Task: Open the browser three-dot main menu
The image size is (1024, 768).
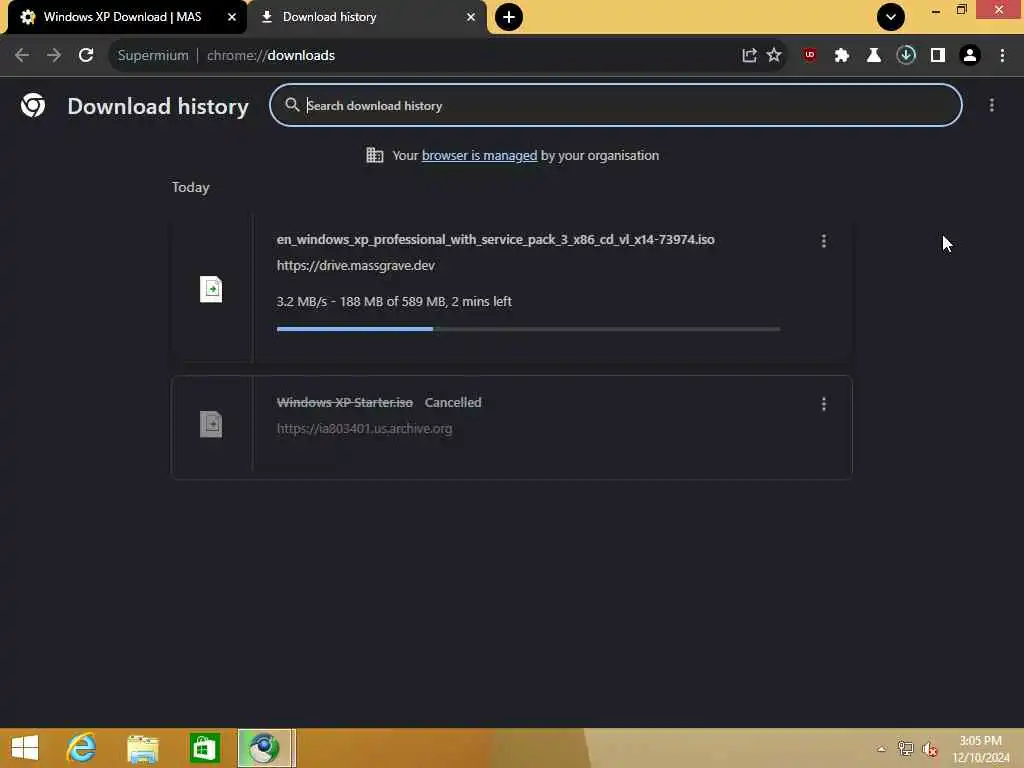Action: 1002,56
